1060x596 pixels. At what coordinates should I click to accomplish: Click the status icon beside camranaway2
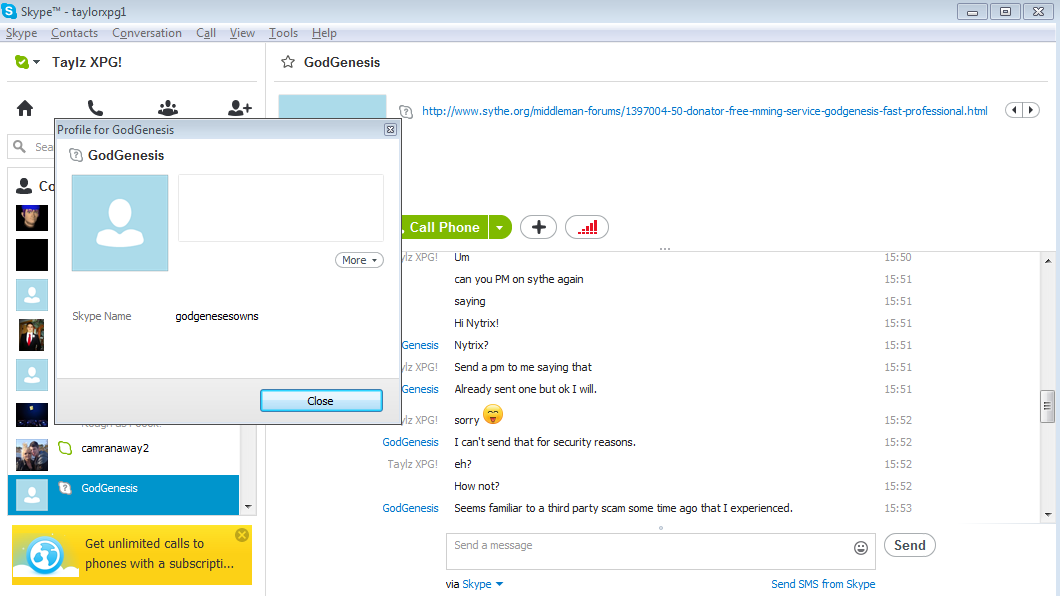(65, 448)
